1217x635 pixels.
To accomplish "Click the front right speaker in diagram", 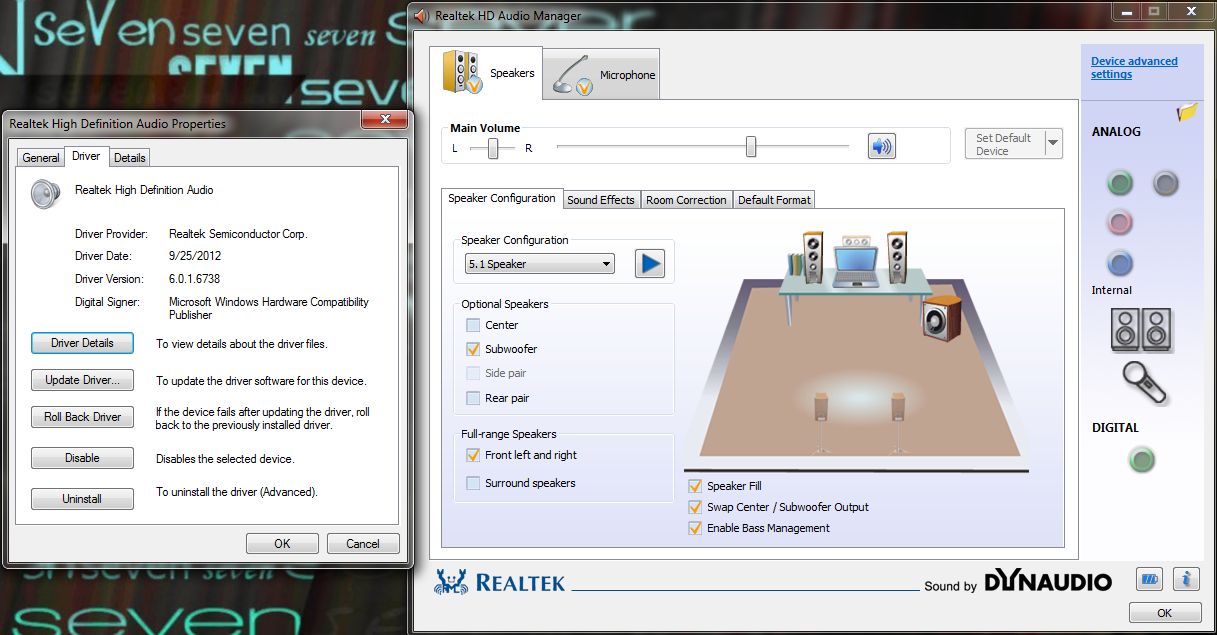I will tap(897, 256).
